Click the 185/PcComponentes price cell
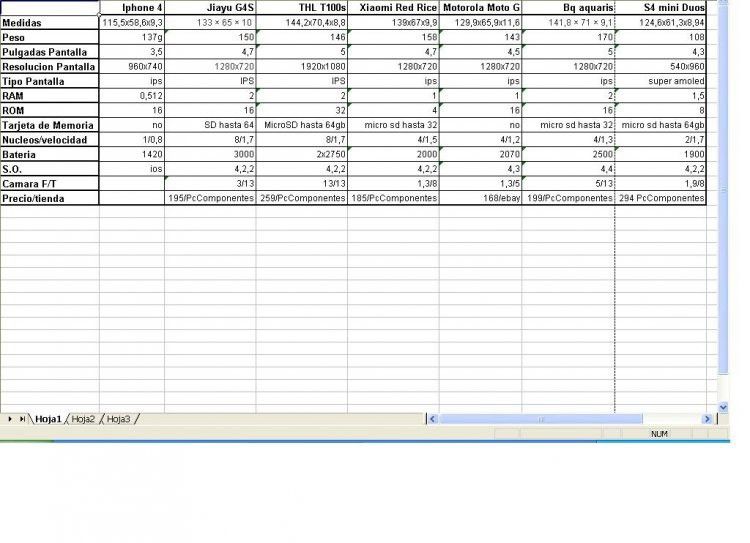 393,198
